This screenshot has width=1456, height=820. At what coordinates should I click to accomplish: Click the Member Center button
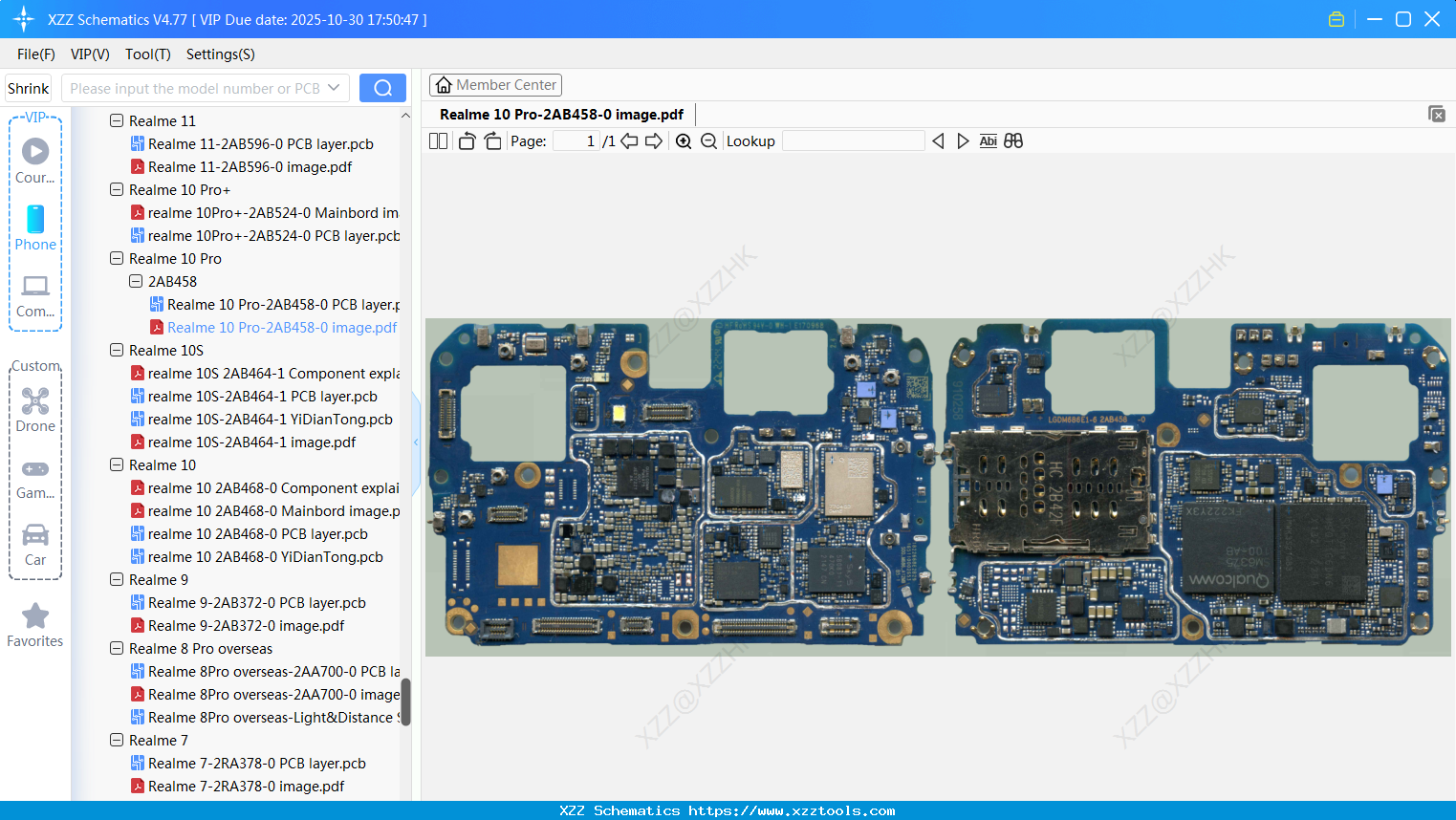tap(495, 85)
